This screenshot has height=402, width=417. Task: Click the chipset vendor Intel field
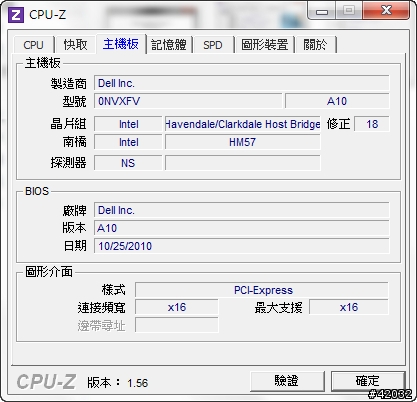coord(128,124)
